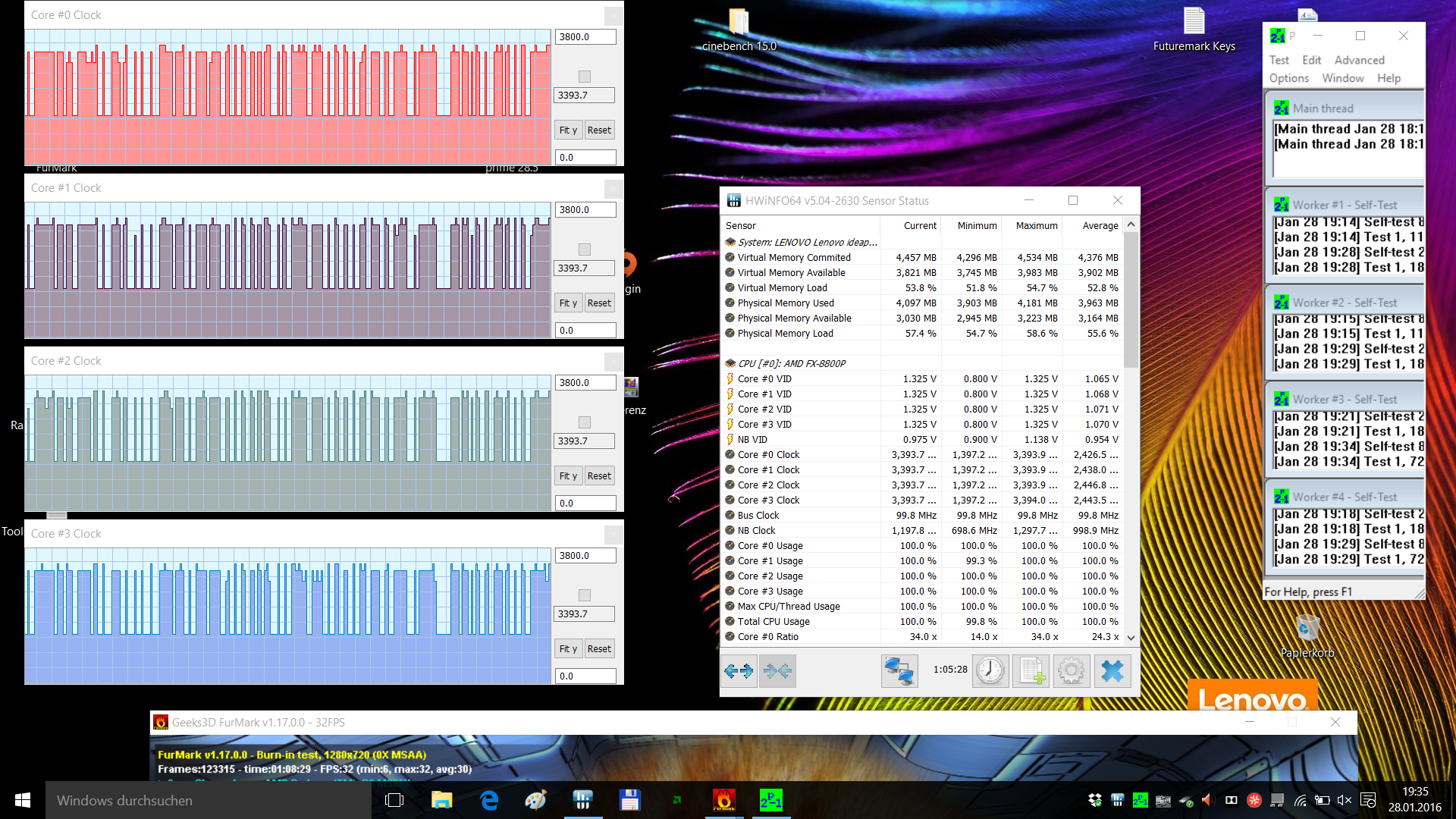Toggle the checkbox in the Core #0 Clock graph

coord(584,77)
